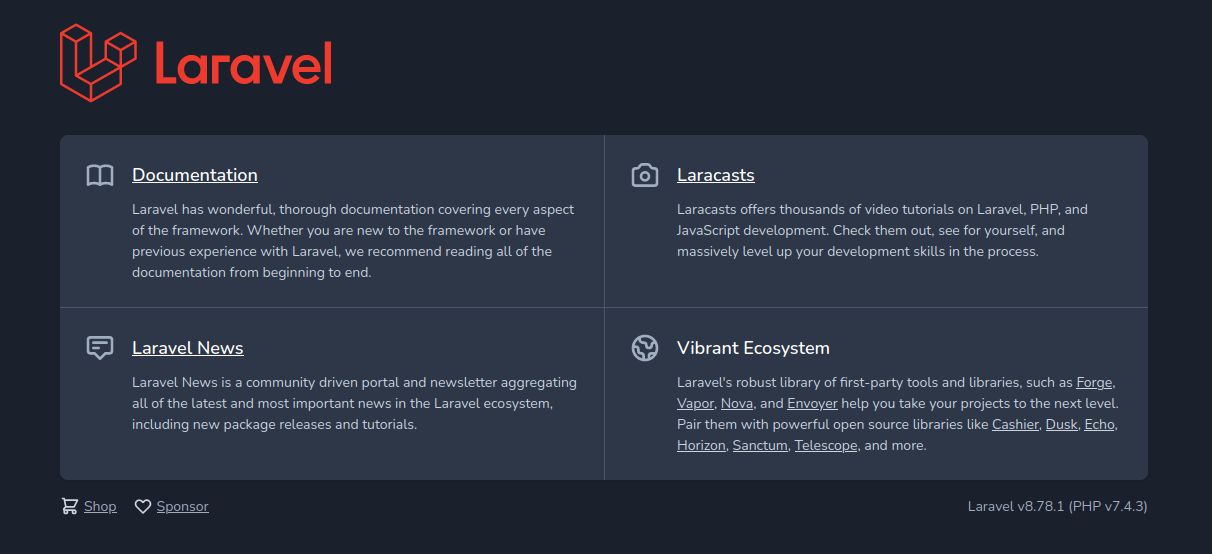1212x554 pixels.
Task: Click the heart Sponsor icon
Action: [143, 506]
